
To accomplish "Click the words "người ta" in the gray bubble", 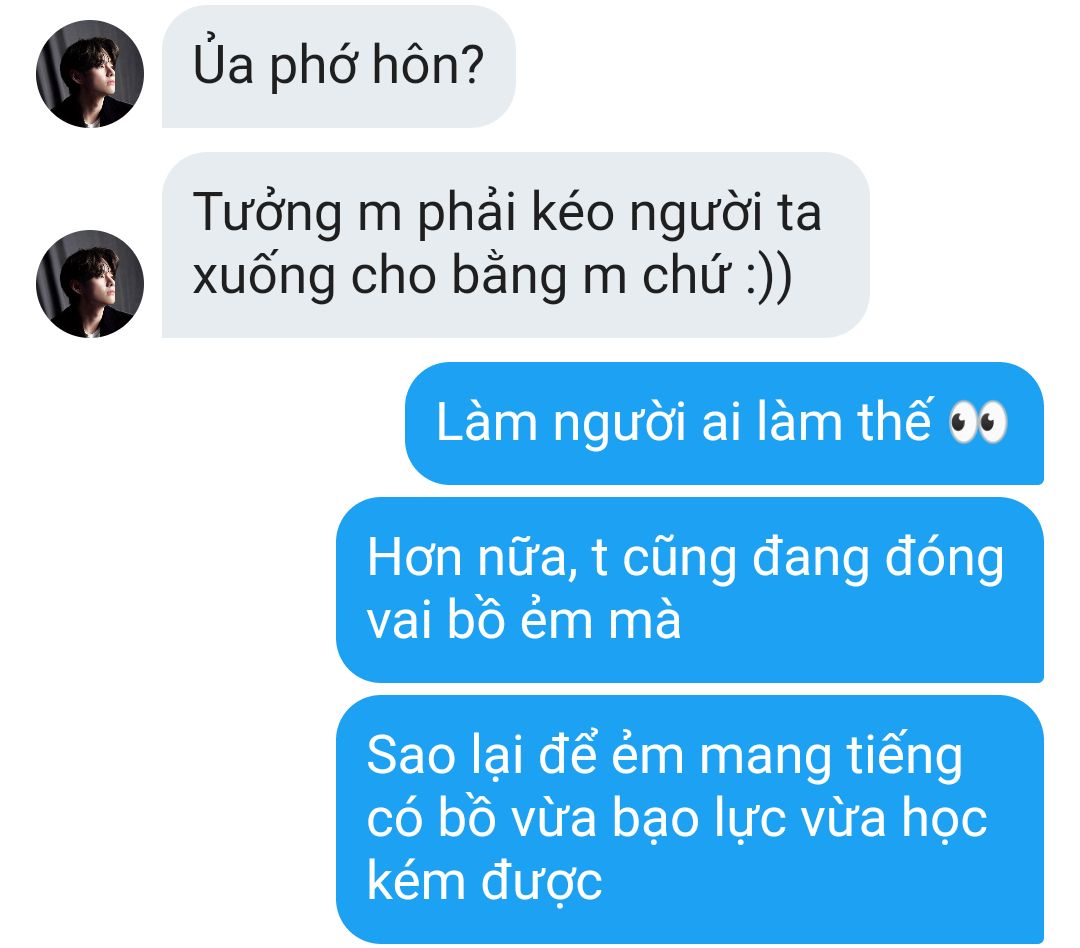I will coord(725,214).
